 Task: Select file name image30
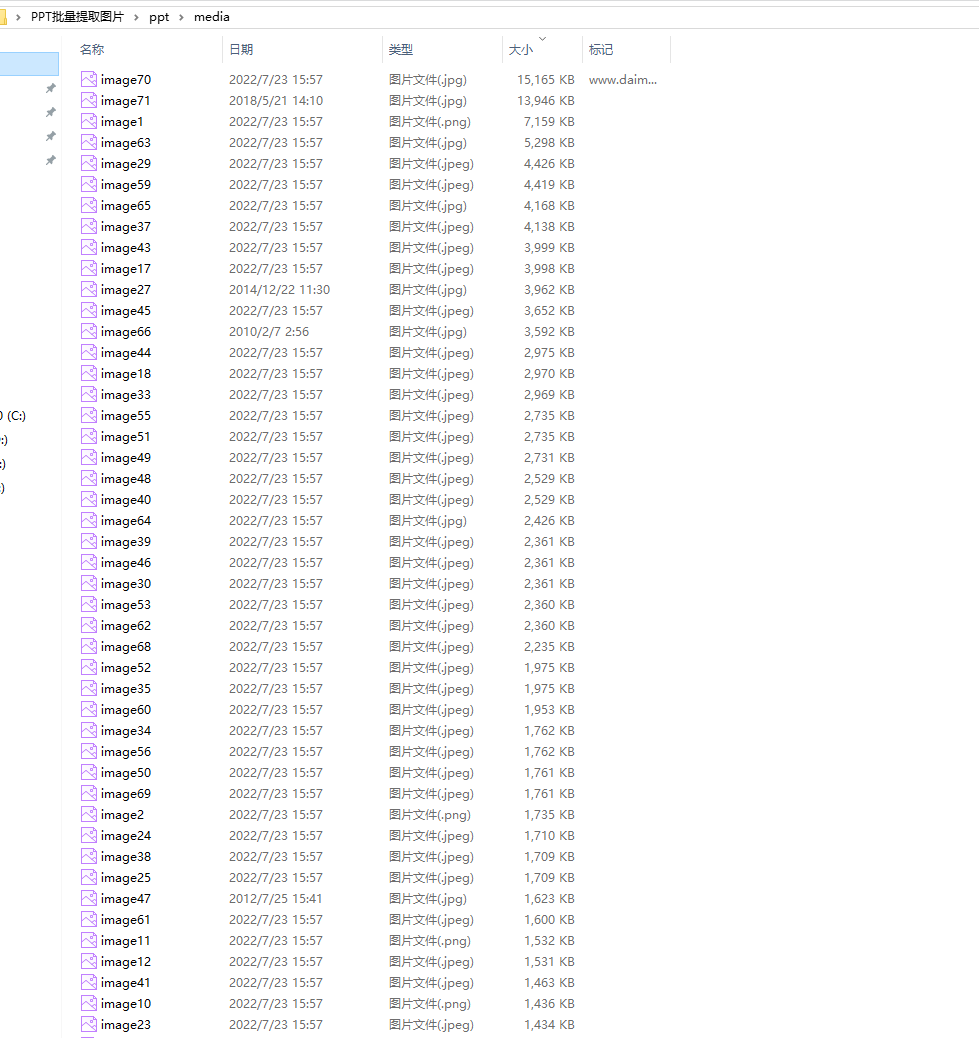point(126,584)
